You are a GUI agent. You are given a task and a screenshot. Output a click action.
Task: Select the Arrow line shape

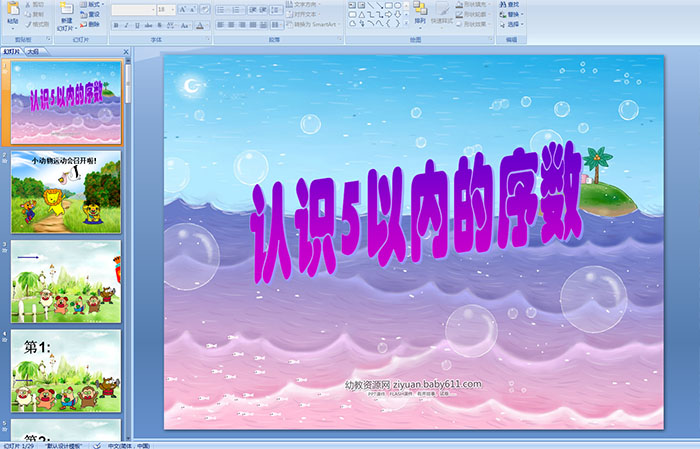pyautogui.click(x=380, y=6)
